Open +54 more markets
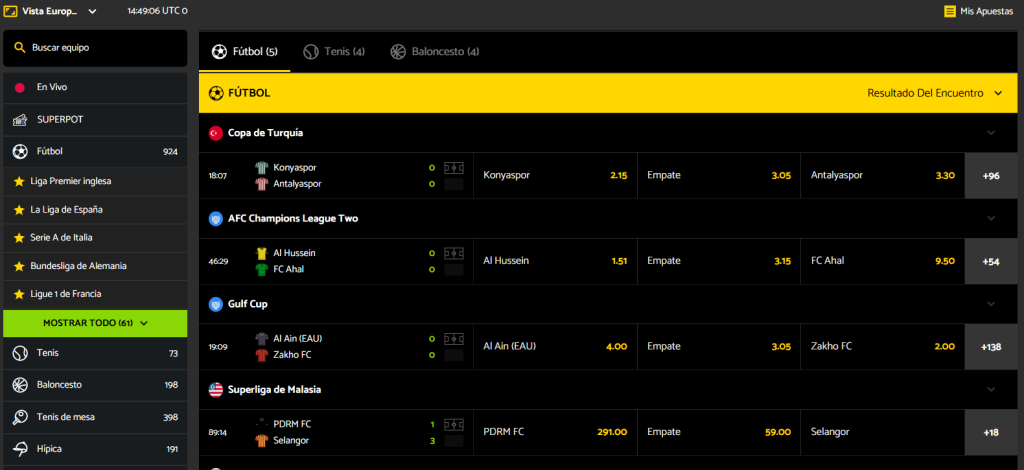The width and height of the screenshot is (1024, 470). (x=991, y=261)
